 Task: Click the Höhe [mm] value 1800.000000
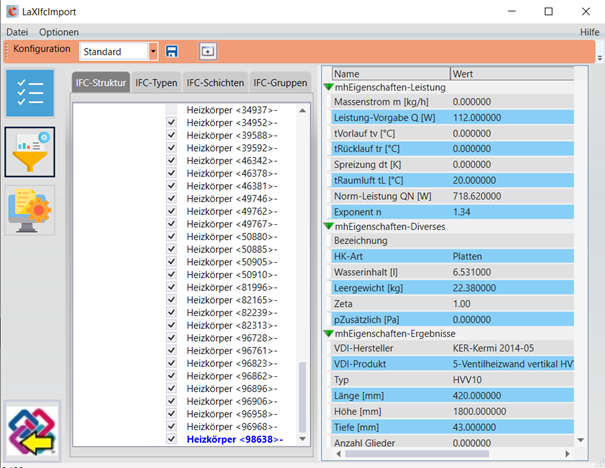click(x=479, y=411)
